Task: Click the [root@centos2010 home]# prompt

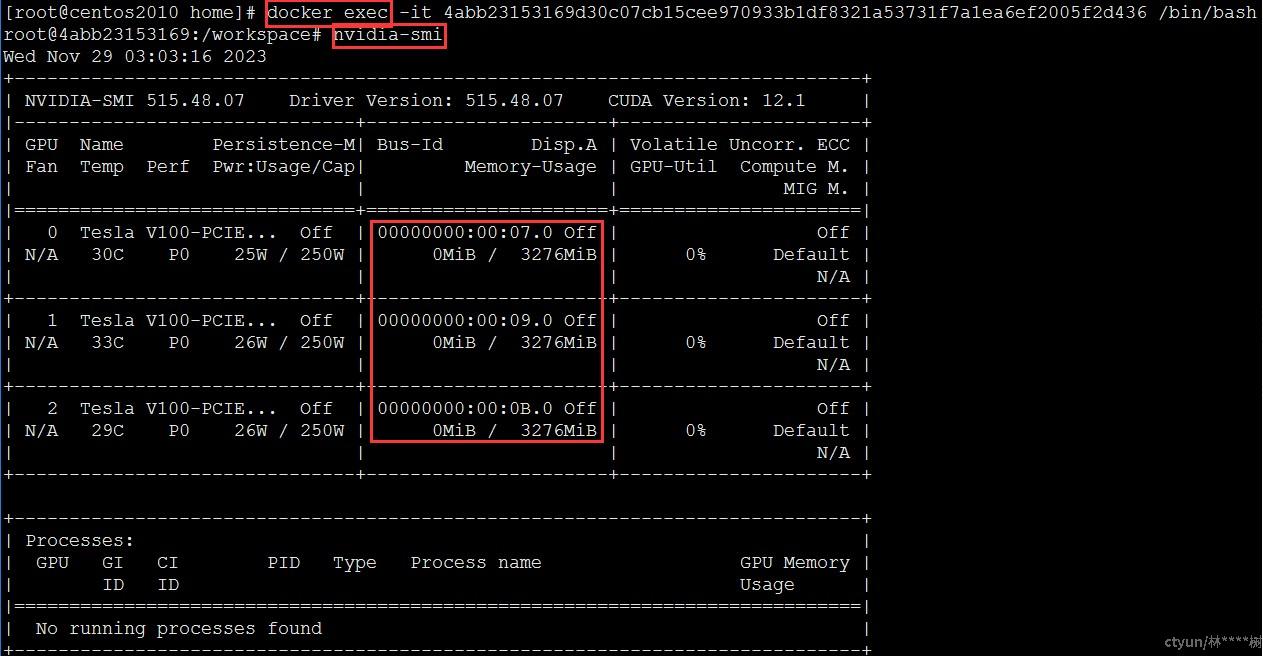Action: (130, 13)
